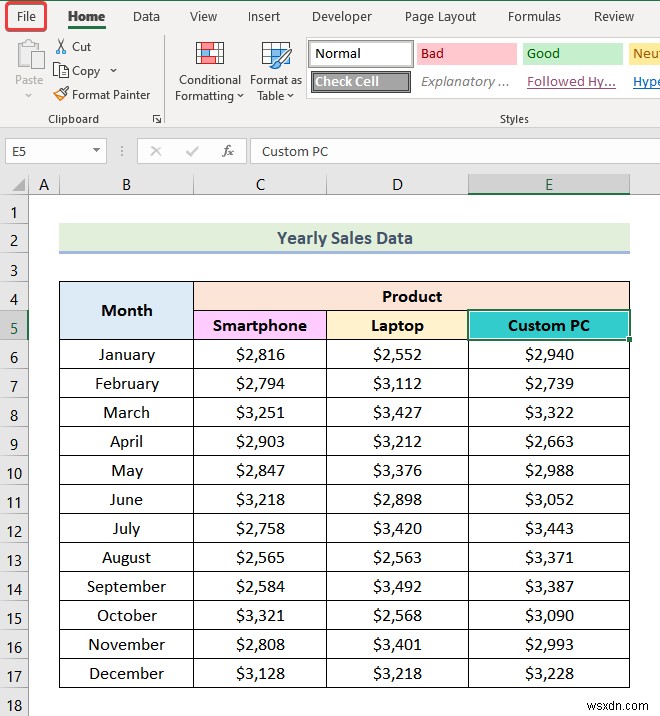Select the Product merged header cell

pos(412,296)
